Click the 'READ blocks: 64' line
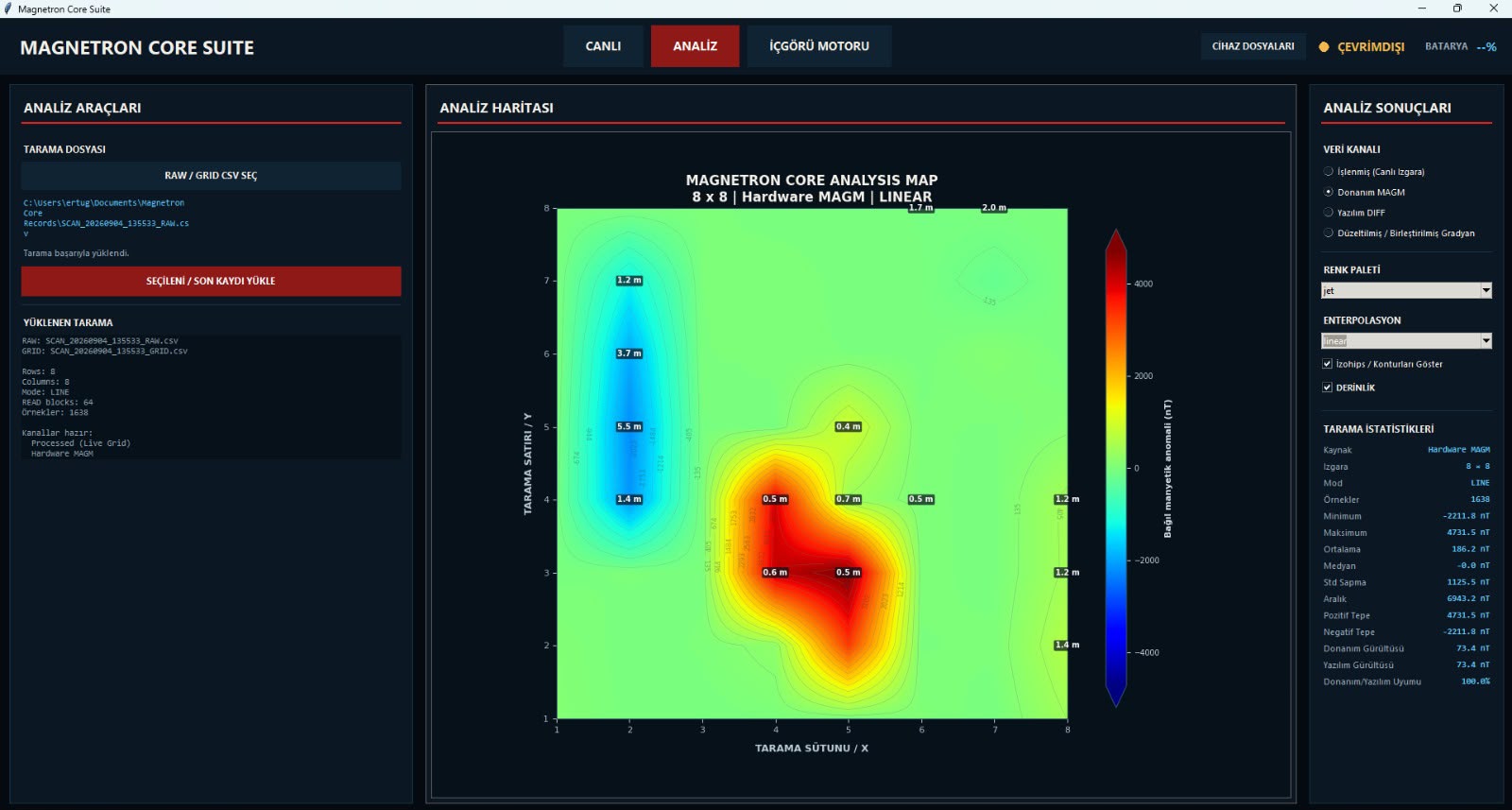The height and width of the screenshot is (810, 1512). tap(58, 403)
